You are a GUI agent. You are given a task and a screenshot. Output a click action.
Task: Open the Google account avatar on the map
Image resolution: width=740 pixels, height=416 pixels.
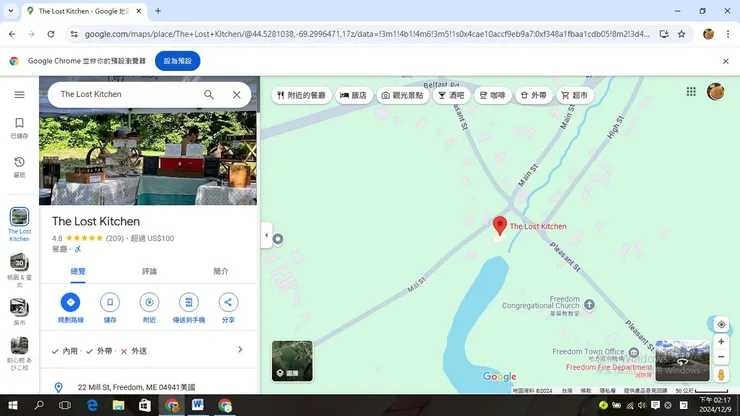(715, 92)
